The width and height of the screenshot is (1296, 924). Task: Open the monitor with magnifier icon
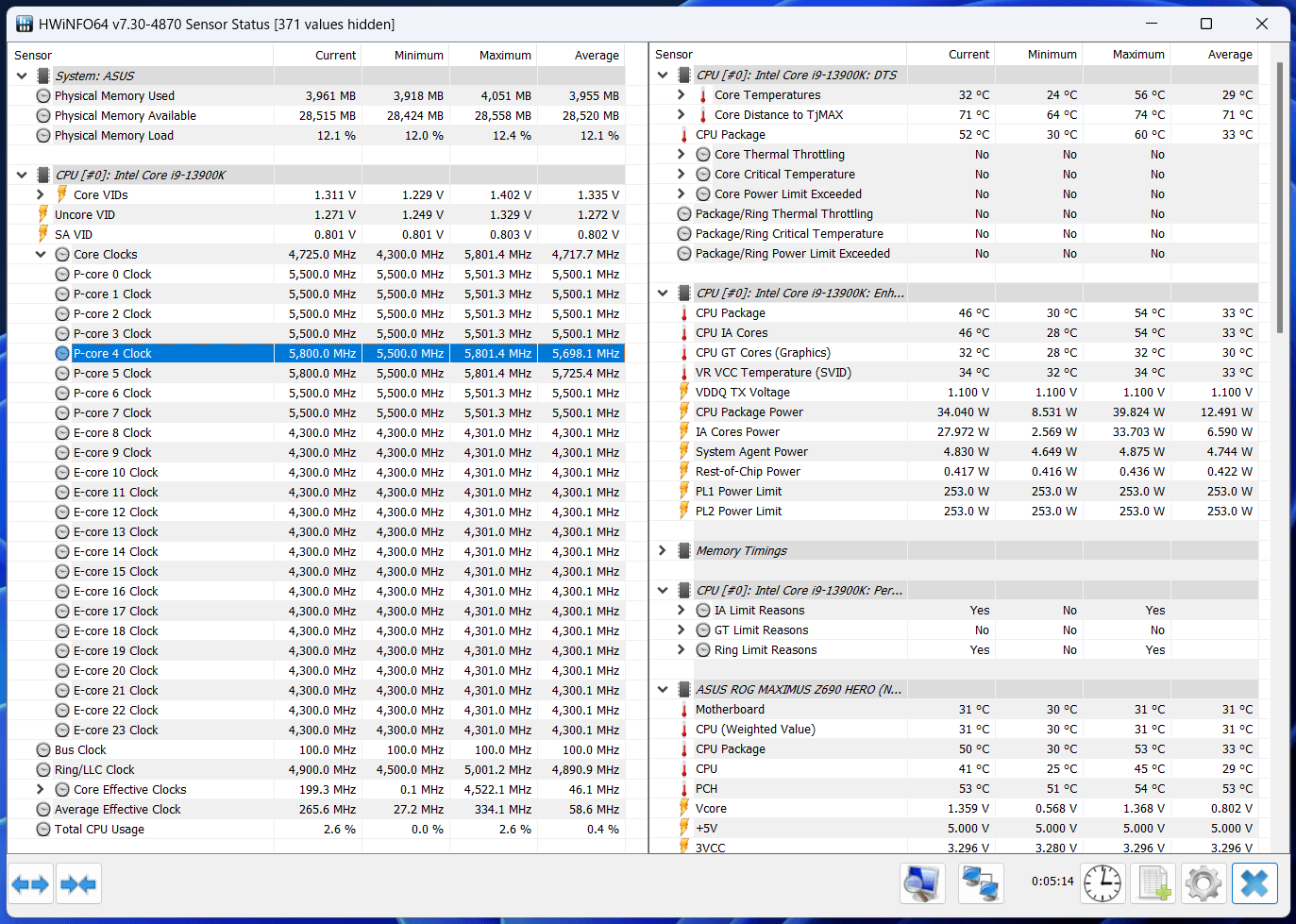click(x=922, y=884)
